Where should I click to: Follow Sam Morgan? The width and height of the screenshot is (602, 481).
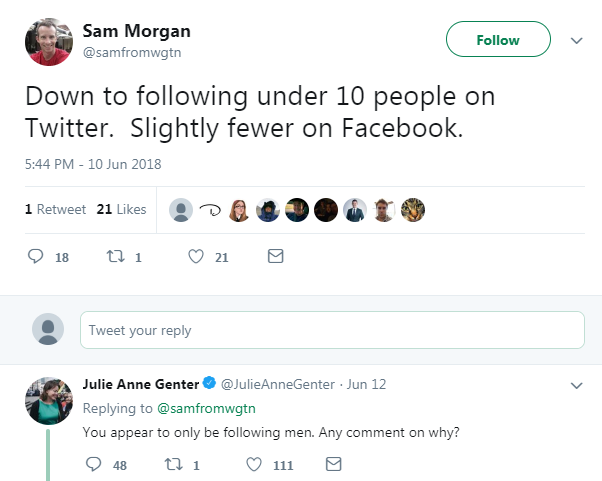[498, 40]
